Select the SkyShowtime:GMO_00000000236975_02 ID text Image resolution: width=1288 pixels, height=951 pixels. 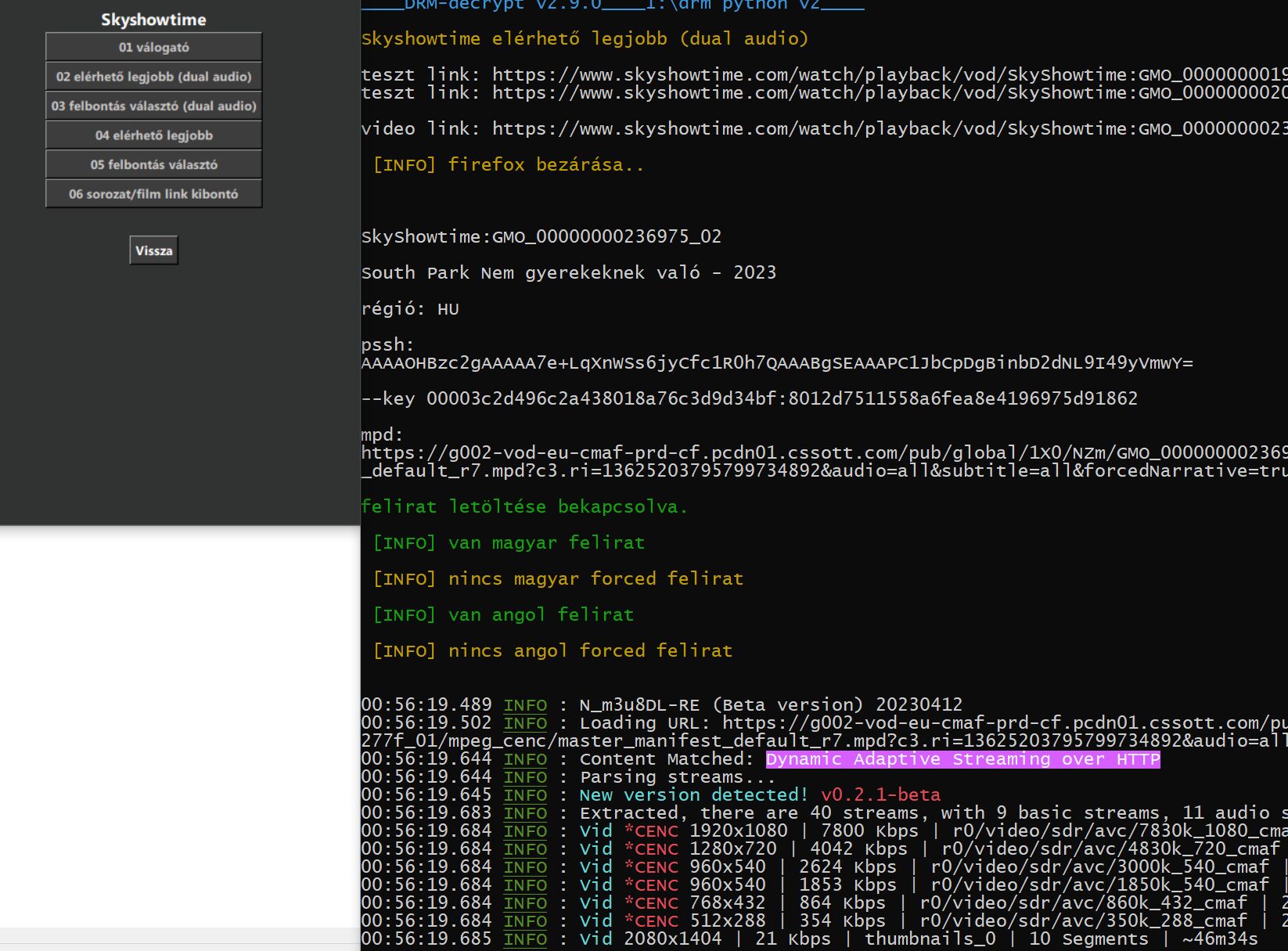(x=541, y=236)
